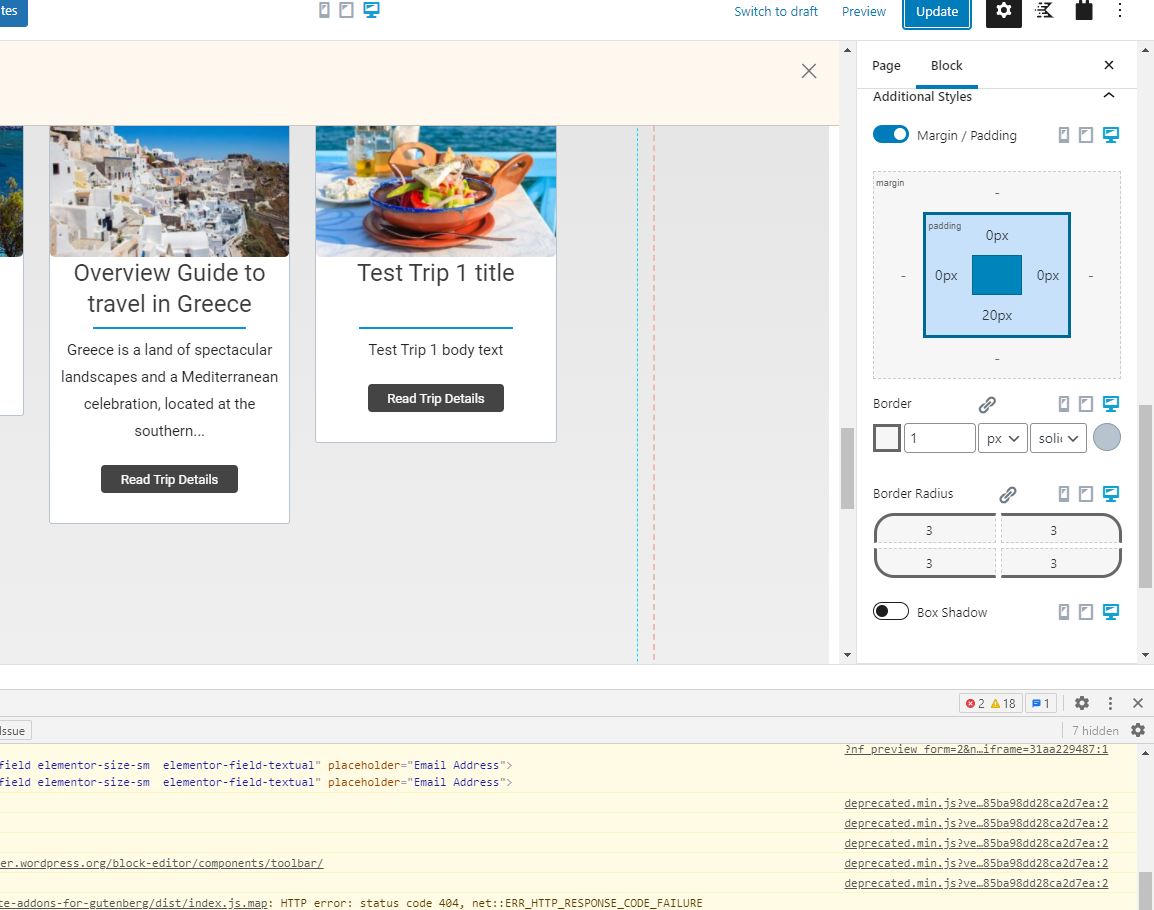Choose tablet device for Box Shadow
This screenshot has width=1154, height=910.
1086,612
